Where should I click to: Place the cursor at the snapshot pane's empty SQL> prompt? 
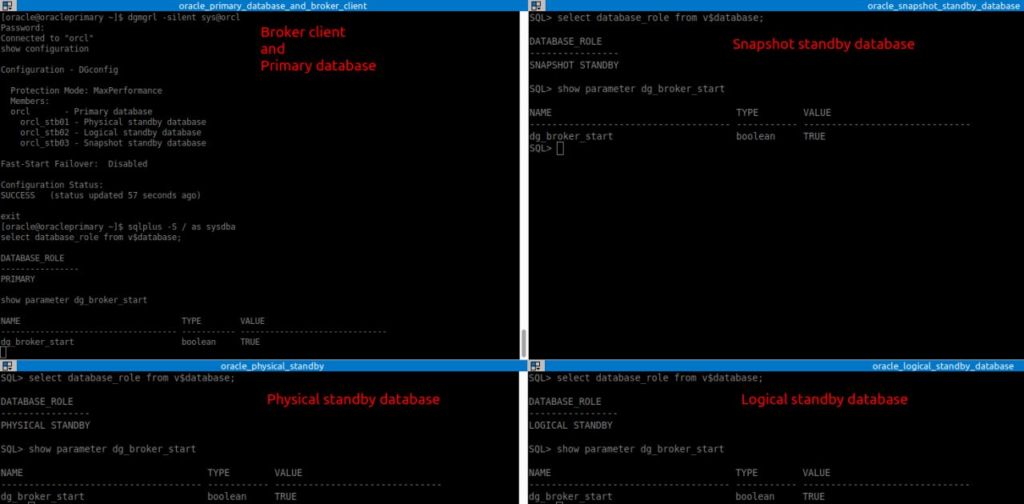pyautogui.click(x=560, y=148)
